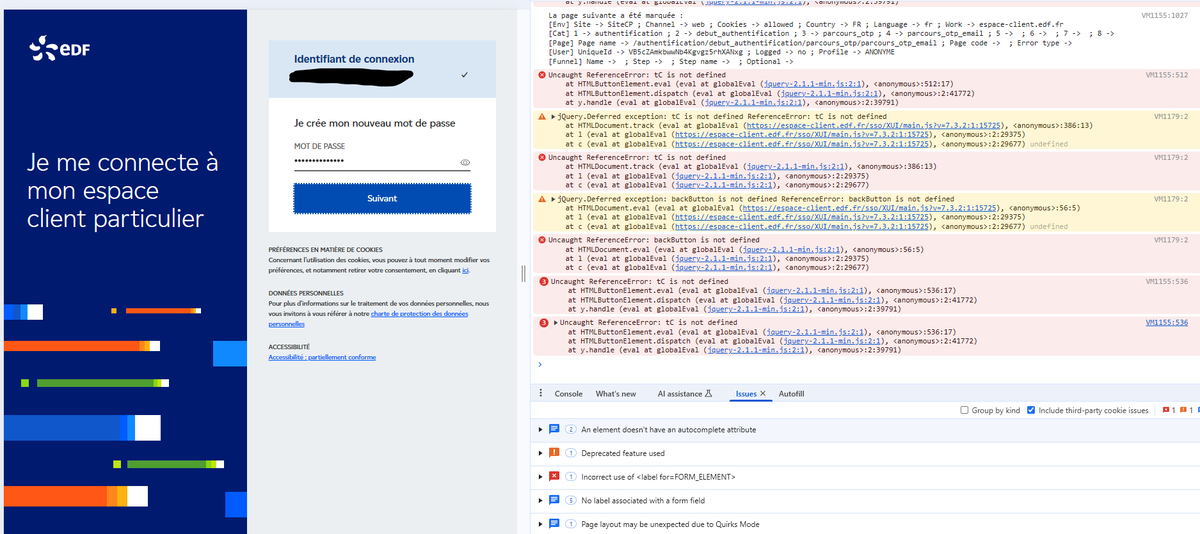Switch to the Console drawer tab
1200x534 pixels.
(x=568, y=394)
